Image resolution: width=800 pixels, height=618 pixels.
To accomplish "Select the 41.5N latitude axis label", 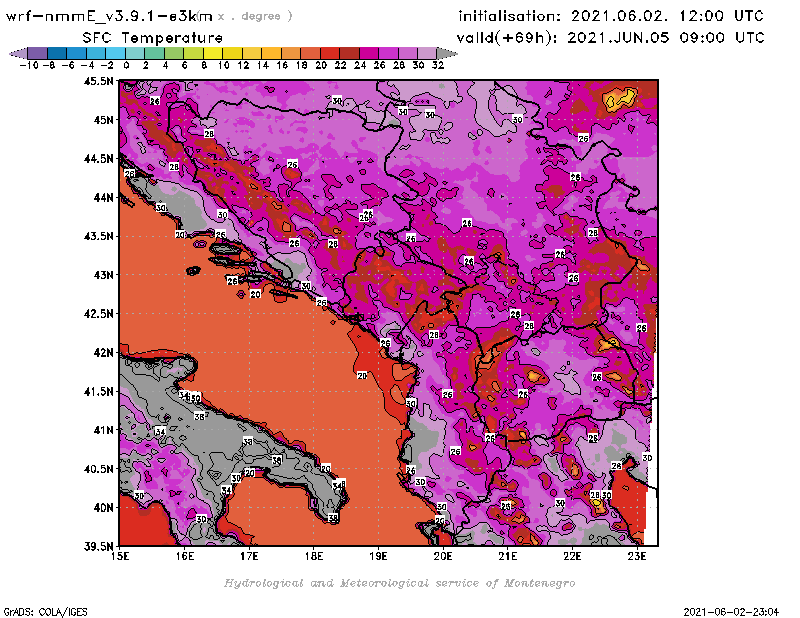I will [98, 391].
